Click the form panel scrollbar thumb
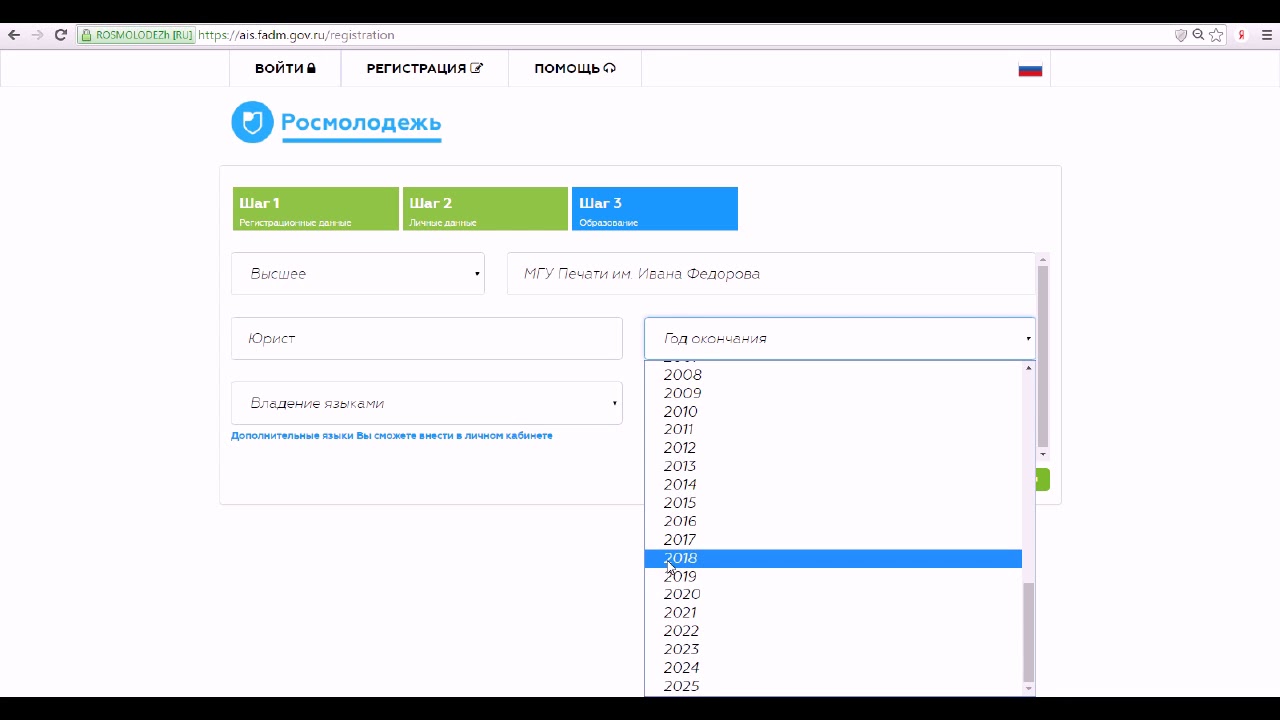The height and width of the screenshot is (720, 1280). (1043, 356)
